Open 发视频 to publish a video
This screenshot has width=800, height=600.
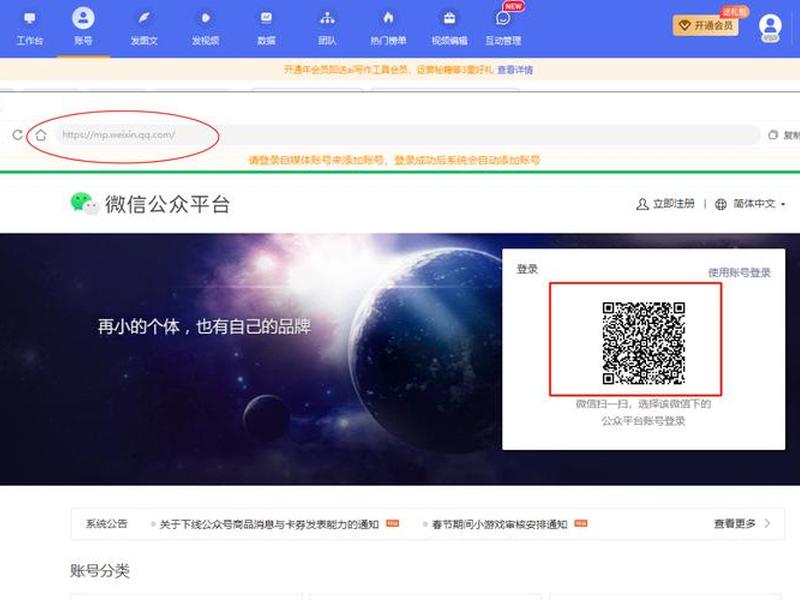[x=205, y=29]
